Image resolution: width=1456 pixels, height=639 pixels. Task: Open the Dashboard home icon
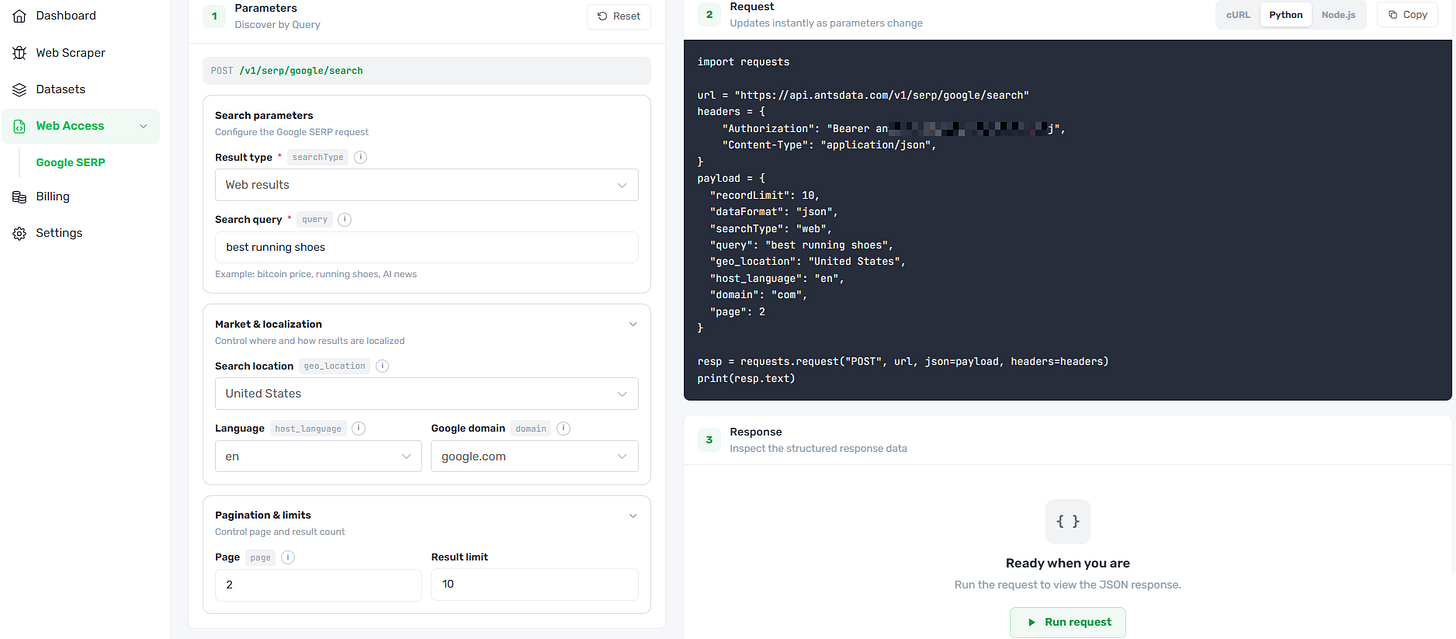[19, 16]
